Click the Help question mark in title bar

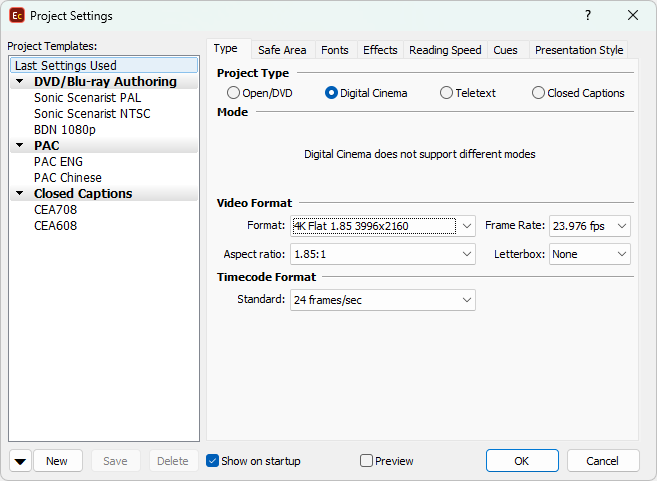point(588,15)
